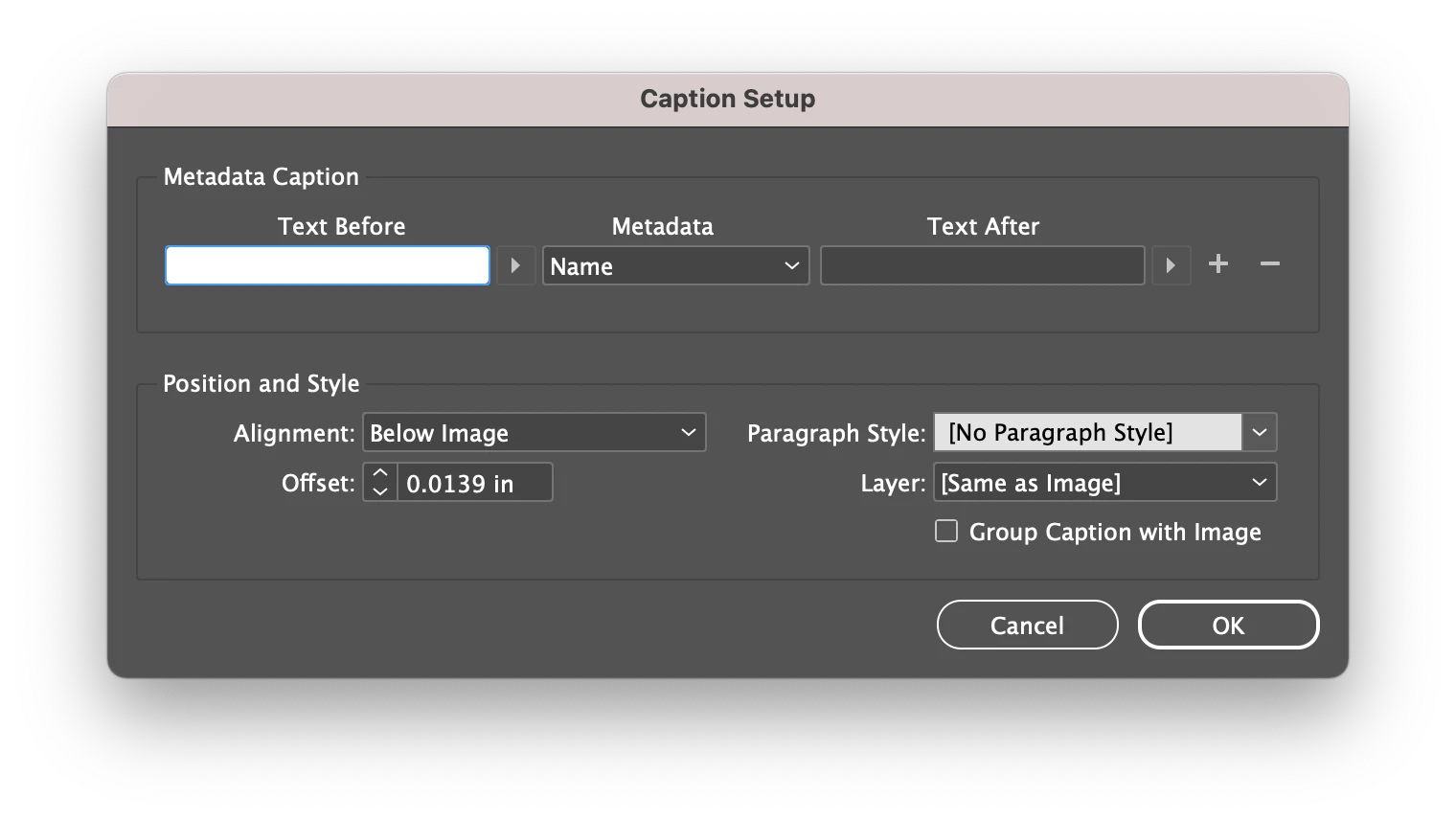1456x820 pixels.
Task: Expand the Alignment dropdown set to Below Image
Action: coord(534,433)
